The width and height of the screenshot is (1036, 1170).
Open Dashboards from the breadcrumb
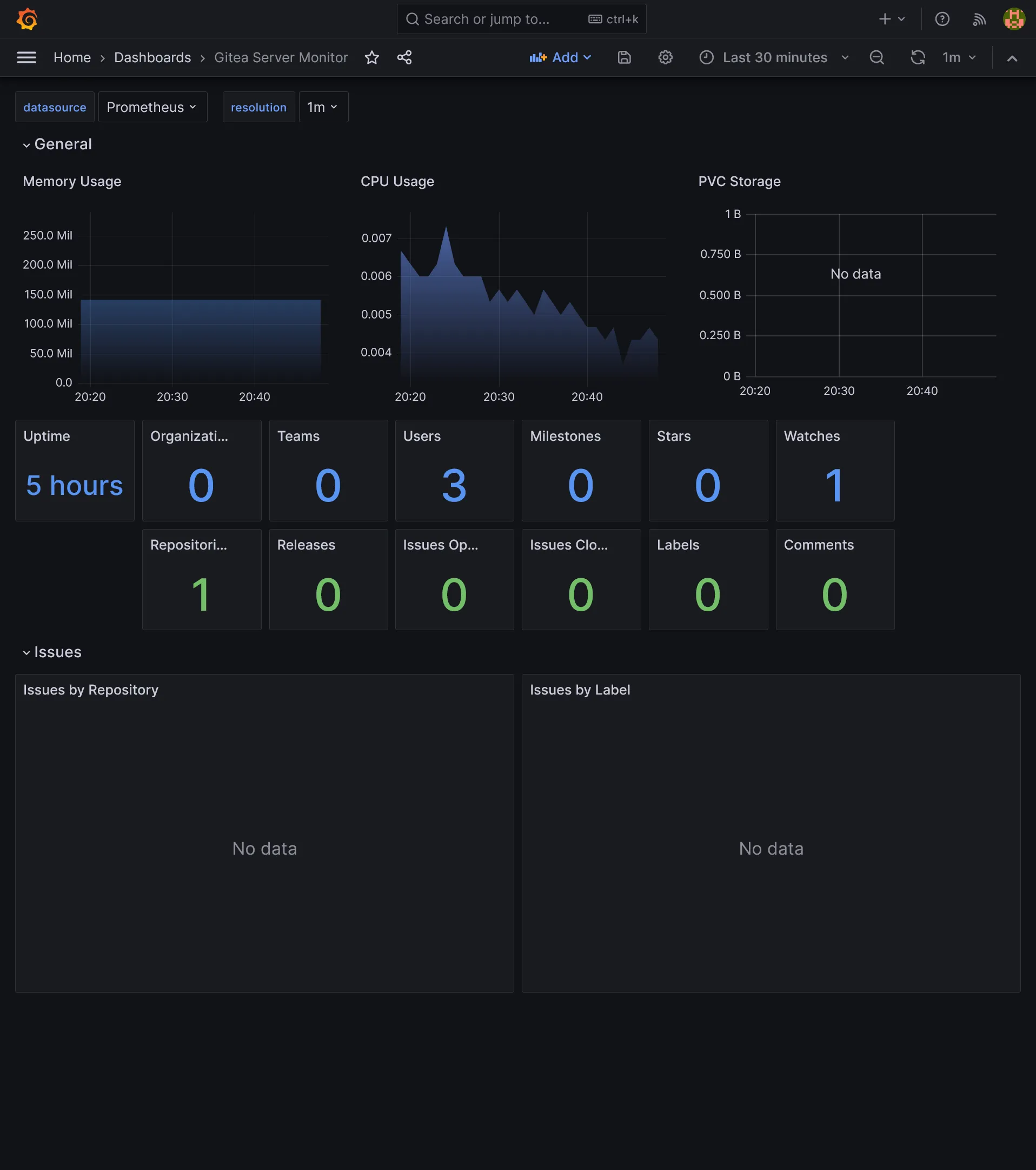152,57
